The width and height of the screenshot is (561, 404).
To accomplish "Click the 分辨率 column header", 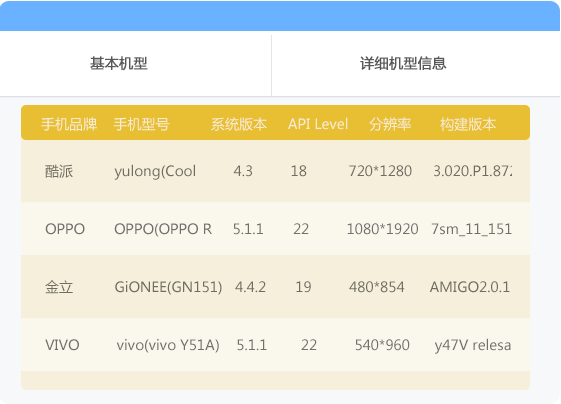I will click(390, 124).
